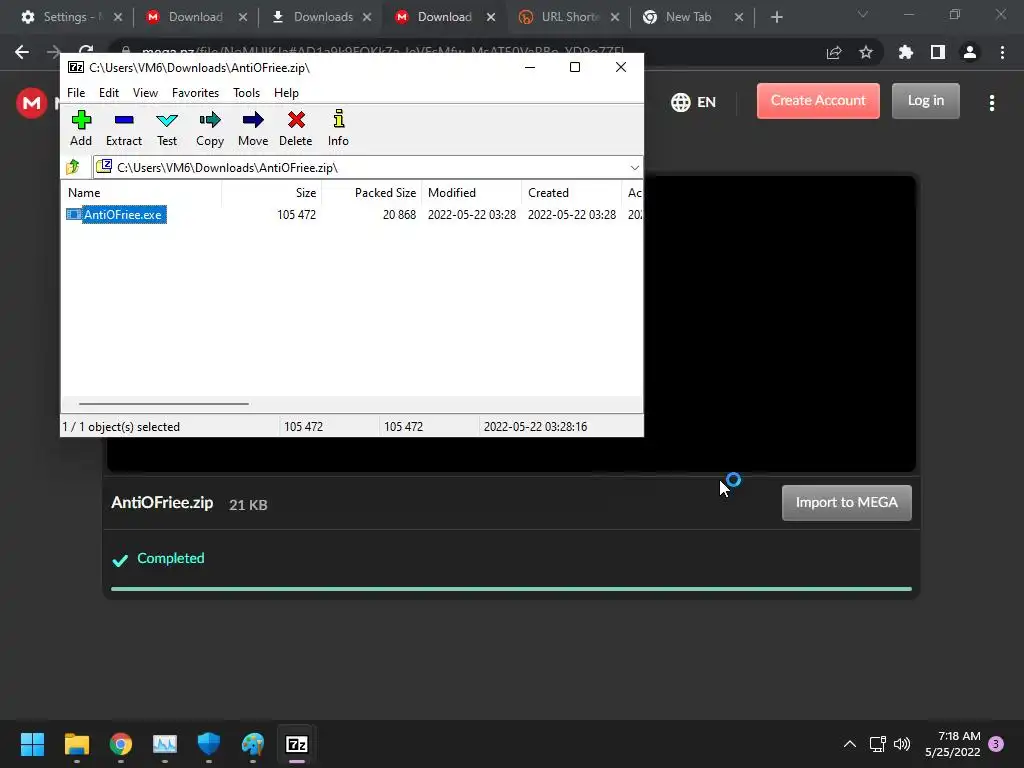Open Chrome tab search chevron

pos(863,14)
